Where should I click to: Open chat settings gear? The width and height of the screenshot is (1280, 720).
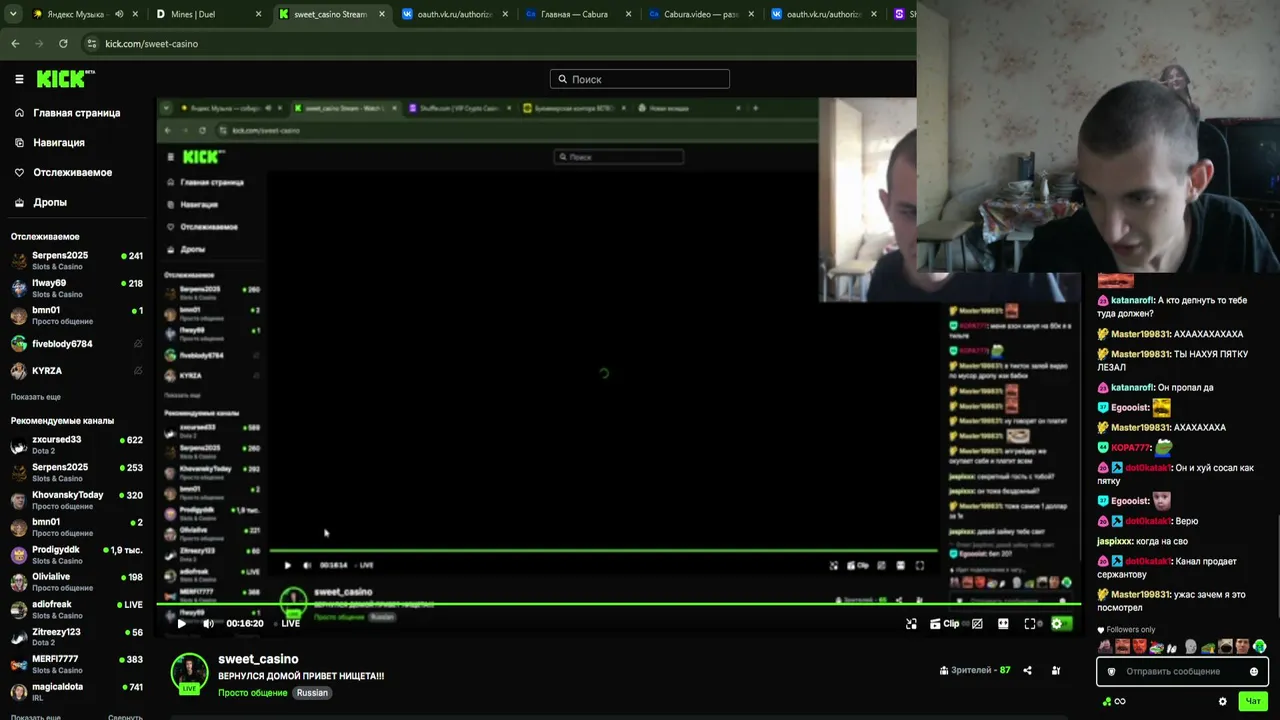pos(1222,701)
